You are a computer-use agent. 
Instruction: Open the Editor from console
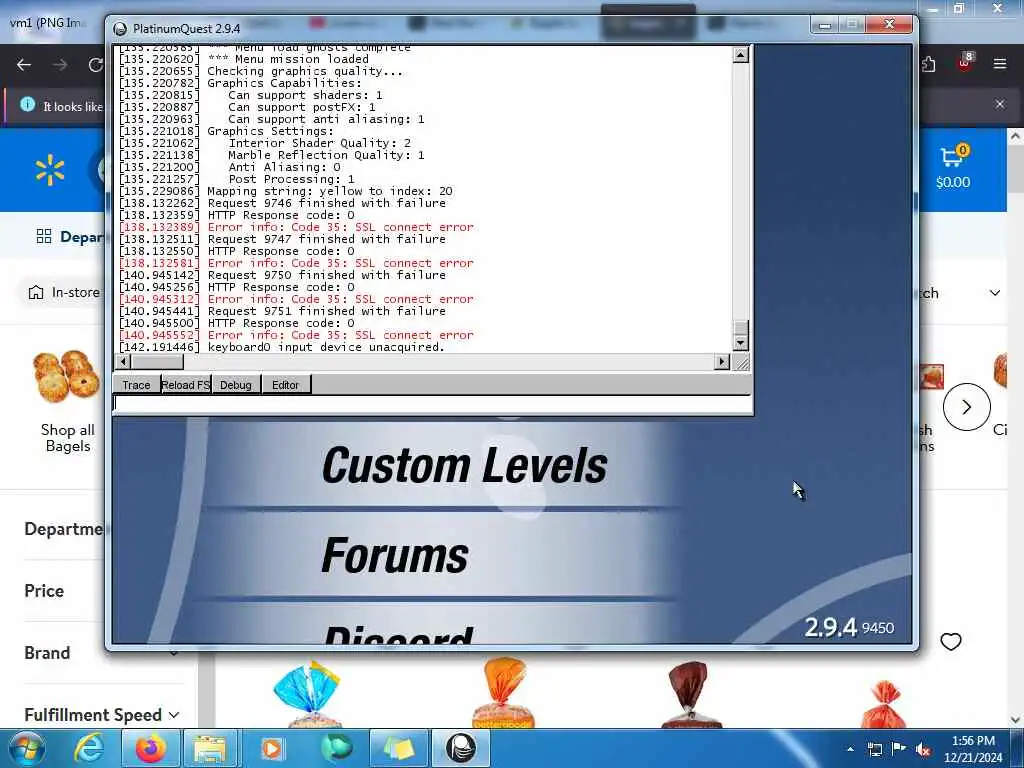(285, 385)
